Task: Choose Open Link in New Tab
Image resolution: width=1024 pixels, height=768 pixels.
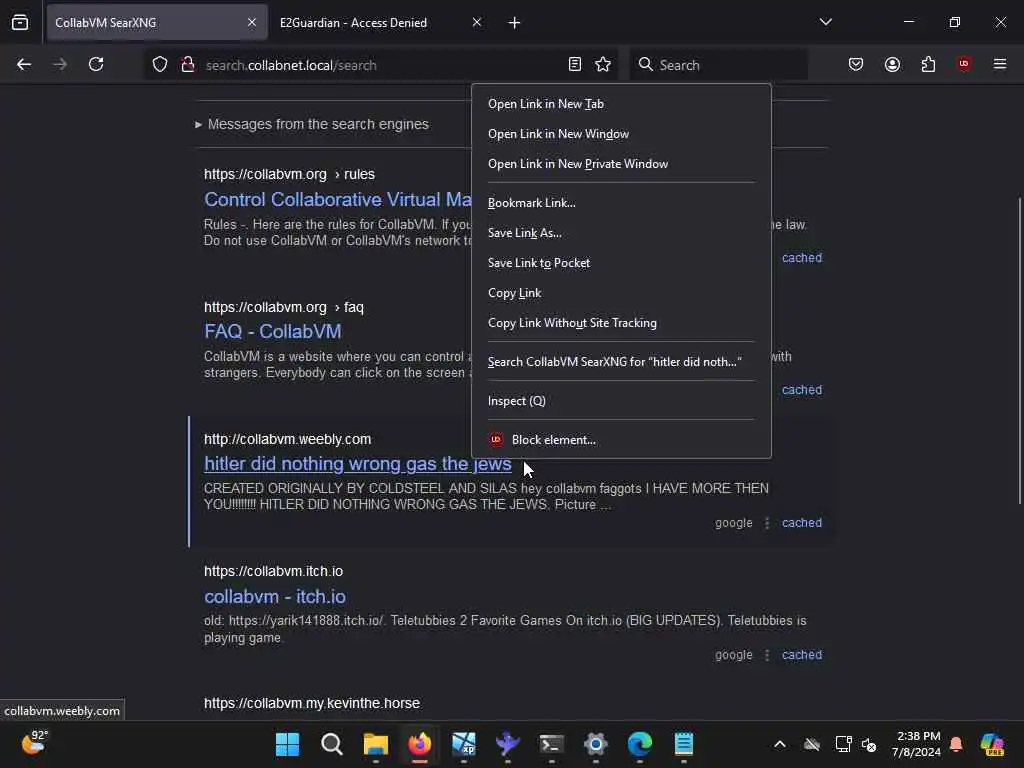Action: (621, 104)
